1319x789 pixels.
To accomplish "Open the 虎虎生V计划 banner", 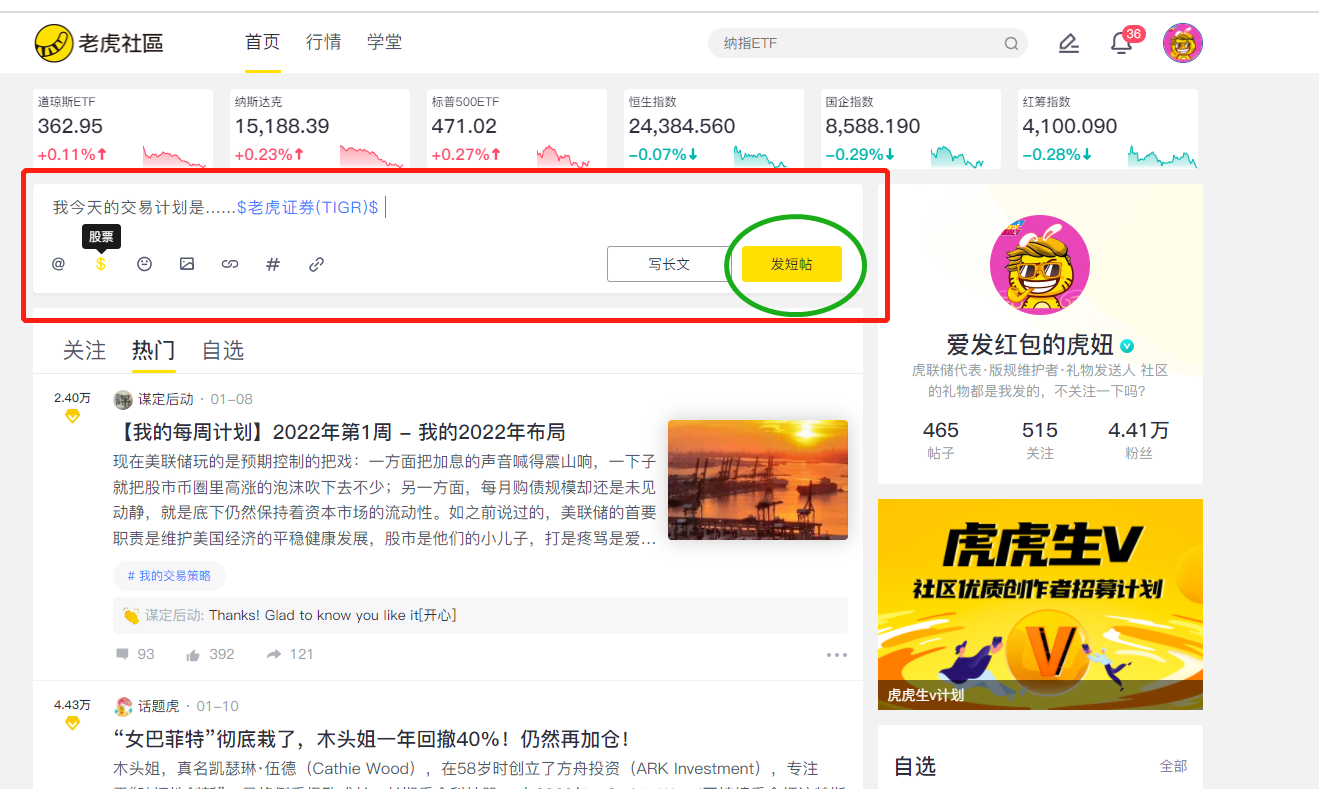I will click(x=1040, y=604).
